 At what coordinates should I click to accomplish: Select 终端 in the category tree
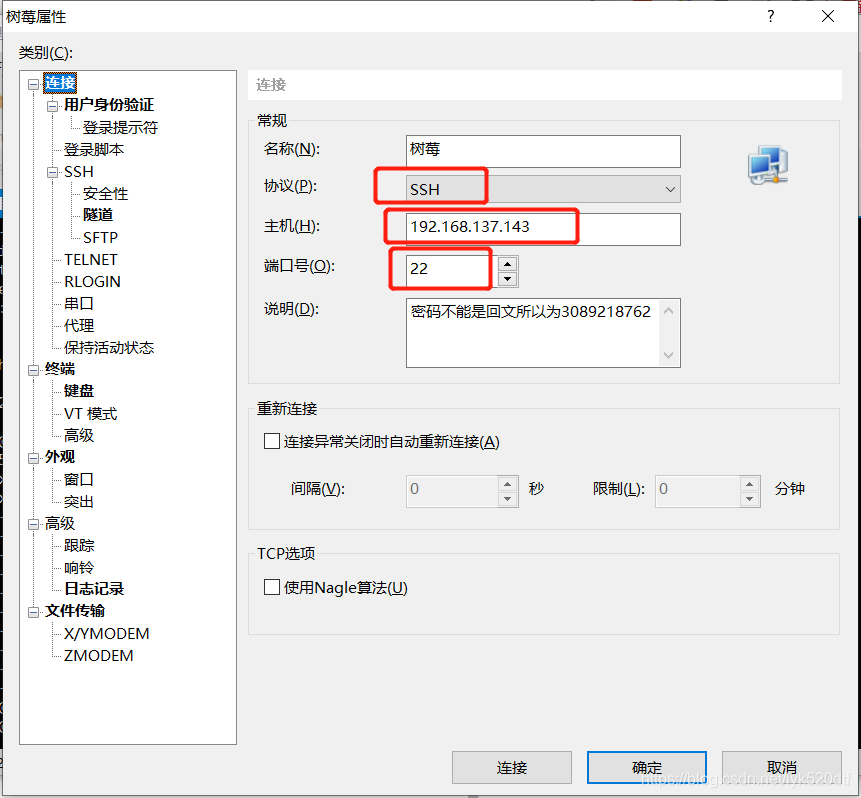tap(60, 369)
